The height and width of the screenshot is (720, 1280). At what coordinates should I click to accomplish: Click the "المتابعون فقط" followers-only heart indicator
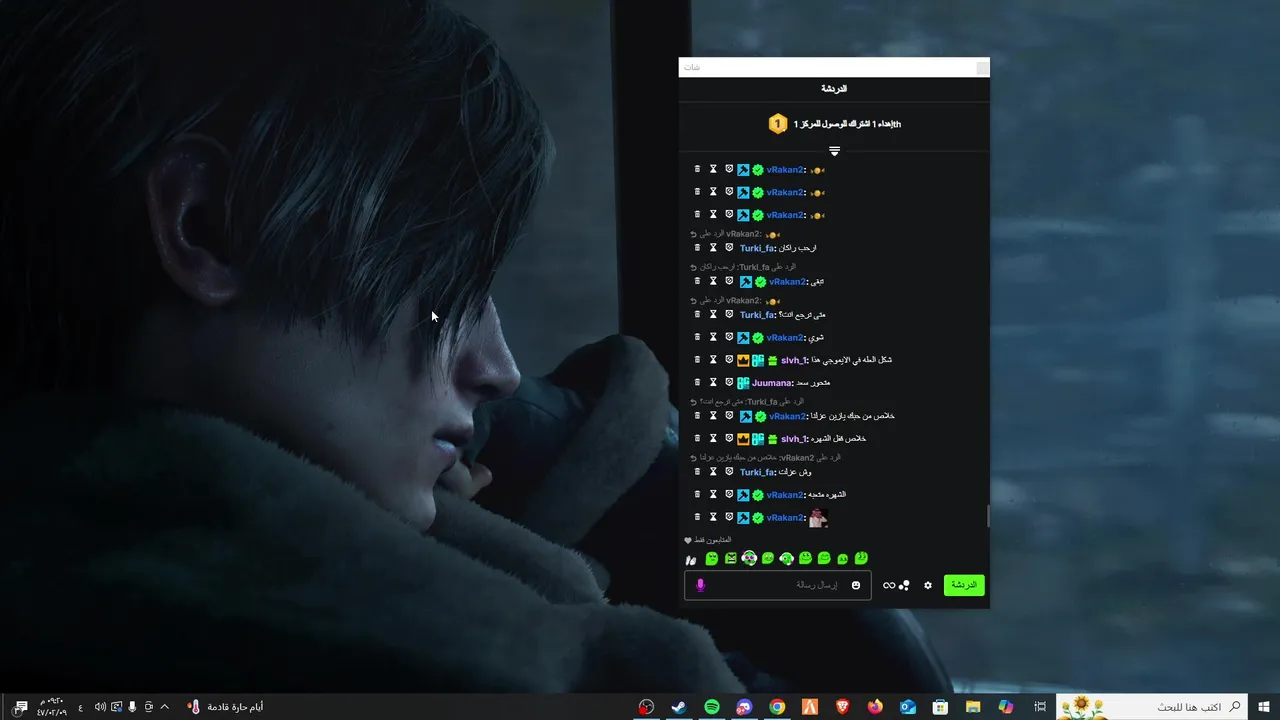[707, 540]
